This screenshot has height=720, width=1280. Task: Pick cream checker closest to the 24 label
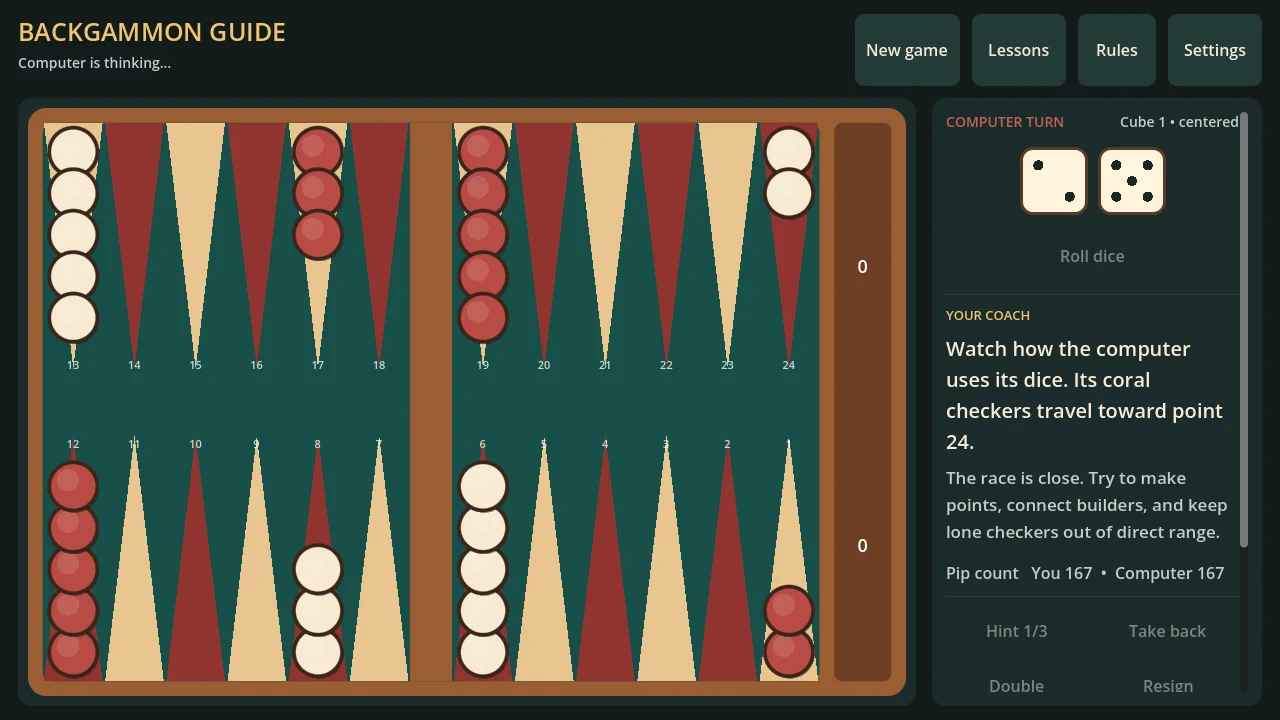pos(789,193)
